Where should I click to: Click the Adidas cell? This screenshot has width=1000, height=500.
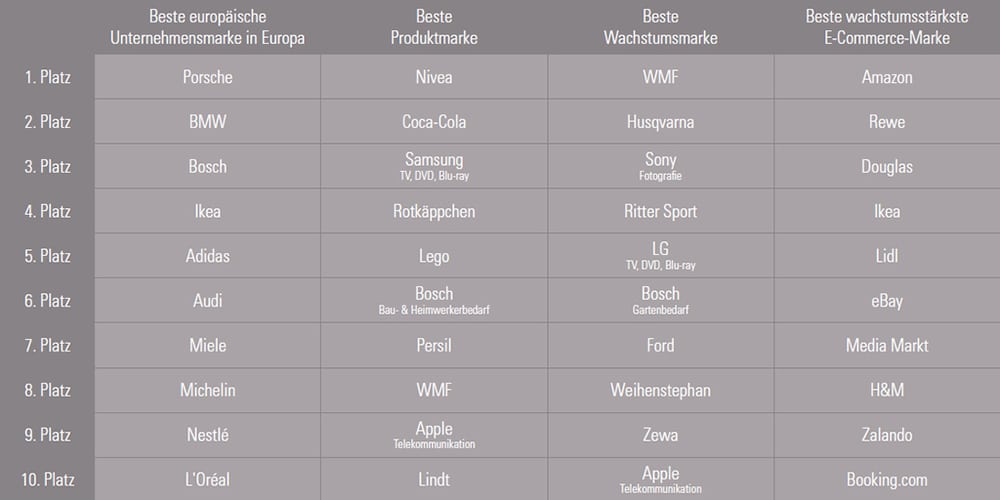(x=207, y=256)
